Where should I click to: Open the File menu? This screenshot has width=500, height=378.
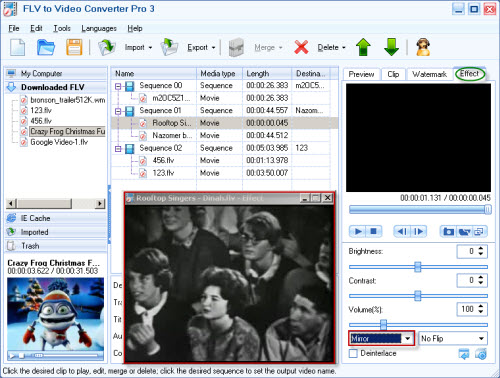14,28
